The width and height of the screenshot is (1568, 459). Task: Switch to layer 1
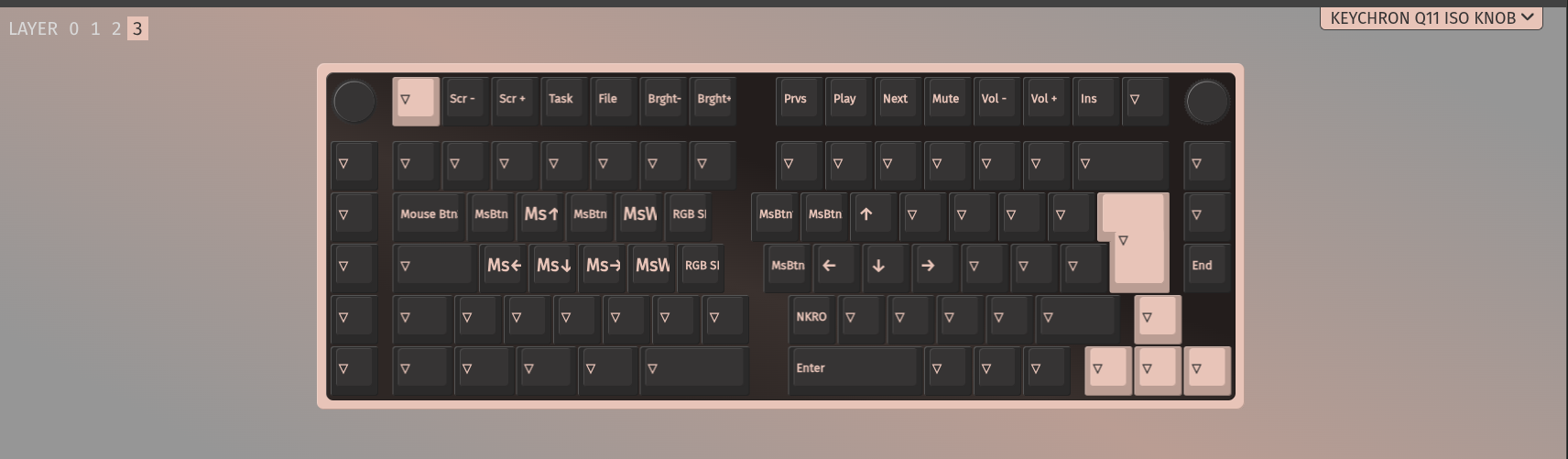[x=95, y=29]
